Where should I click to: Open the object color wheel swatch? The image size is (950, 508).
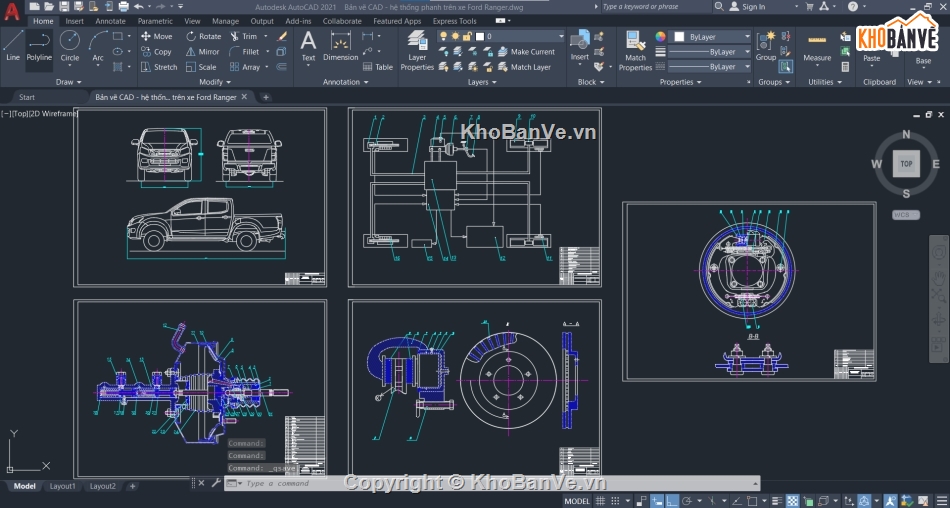pyautogui.click(x=660, y=36)
